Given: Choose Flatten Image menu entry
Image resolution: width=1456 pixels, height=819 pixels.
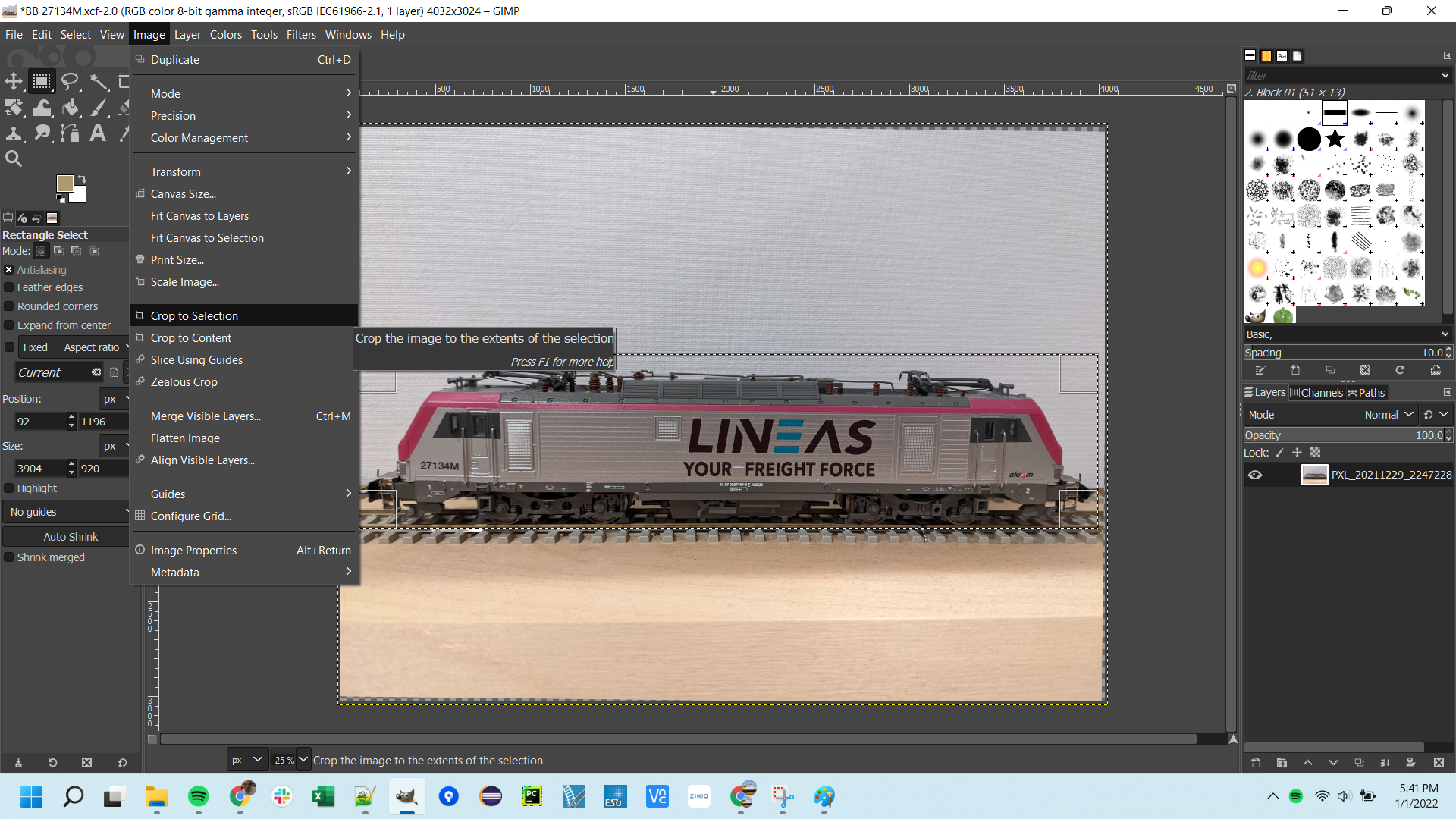Looking at the screenshot, I should (x=244, y=438).
